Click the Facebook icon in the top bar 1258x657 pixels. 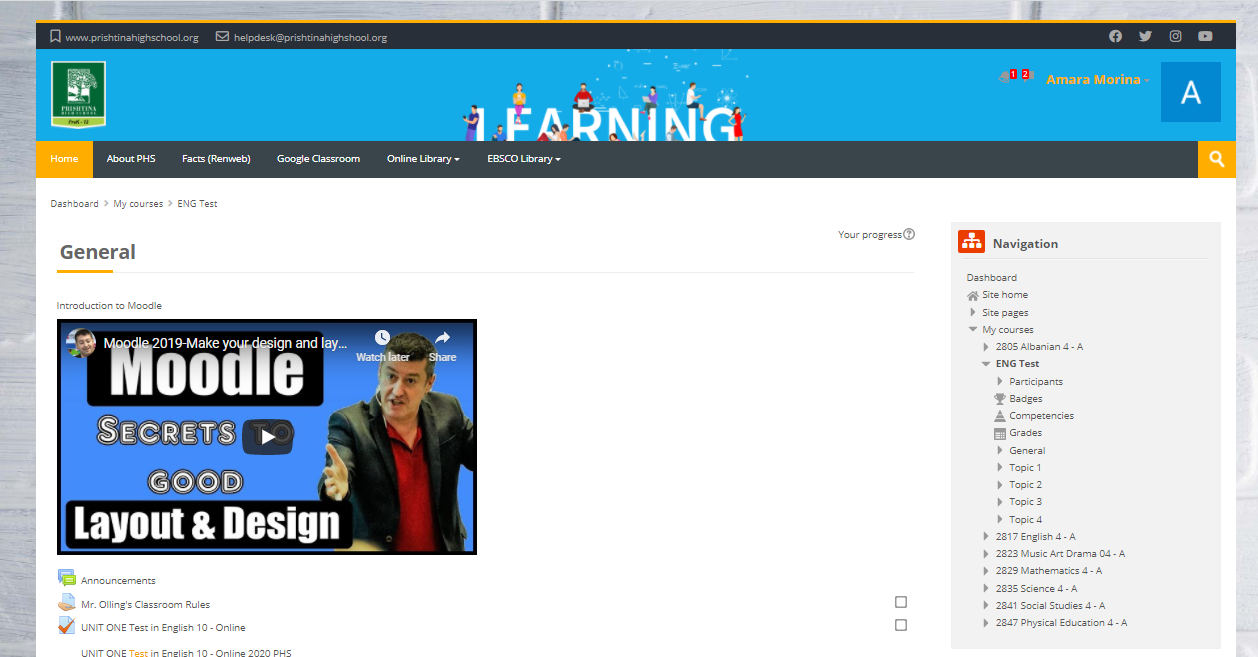(x=1115, y=36)
